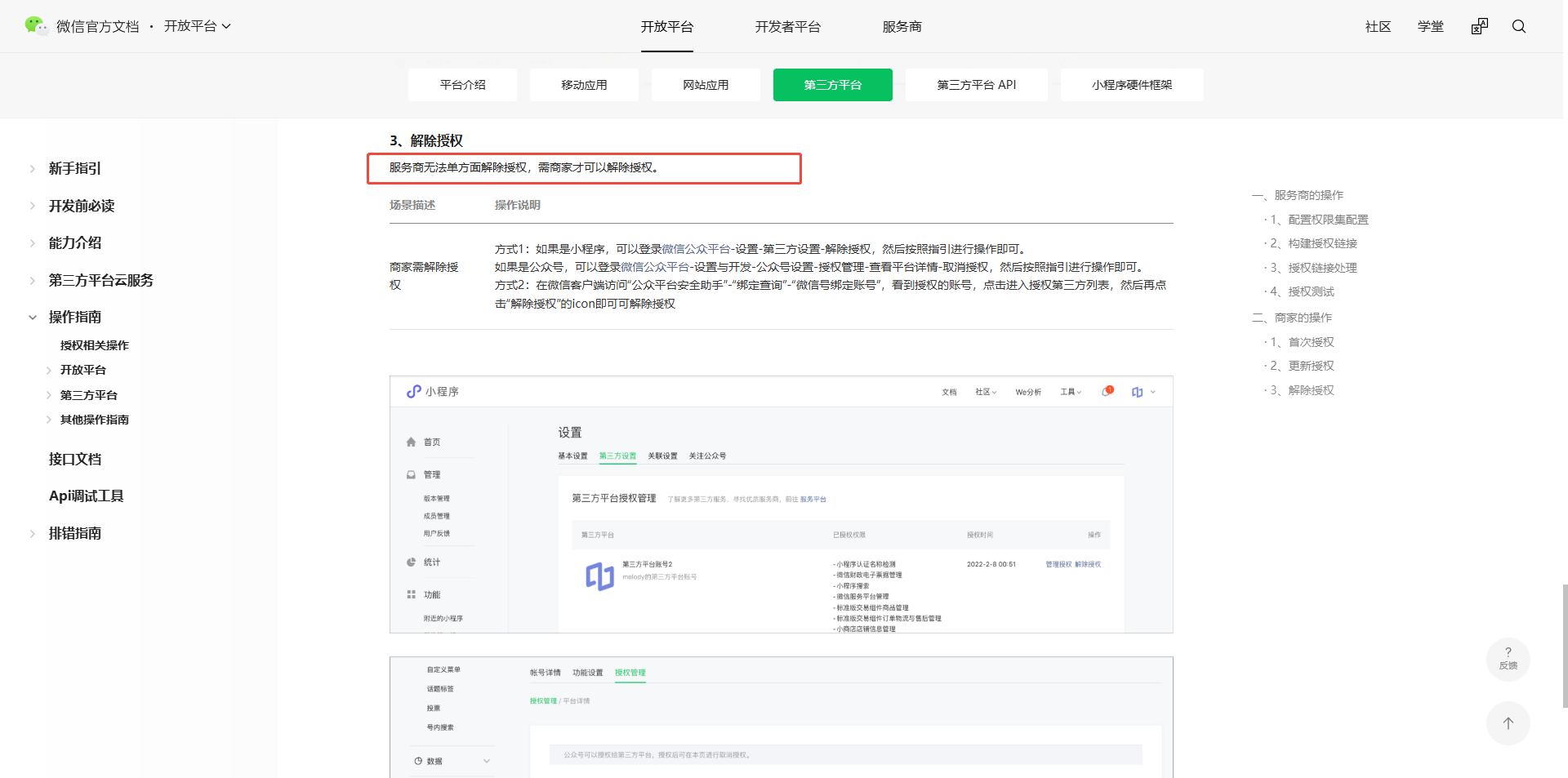Switch to the 服务商 tab
The height and width of the screenshot is (778, 1568).
[x=902, y=26]
